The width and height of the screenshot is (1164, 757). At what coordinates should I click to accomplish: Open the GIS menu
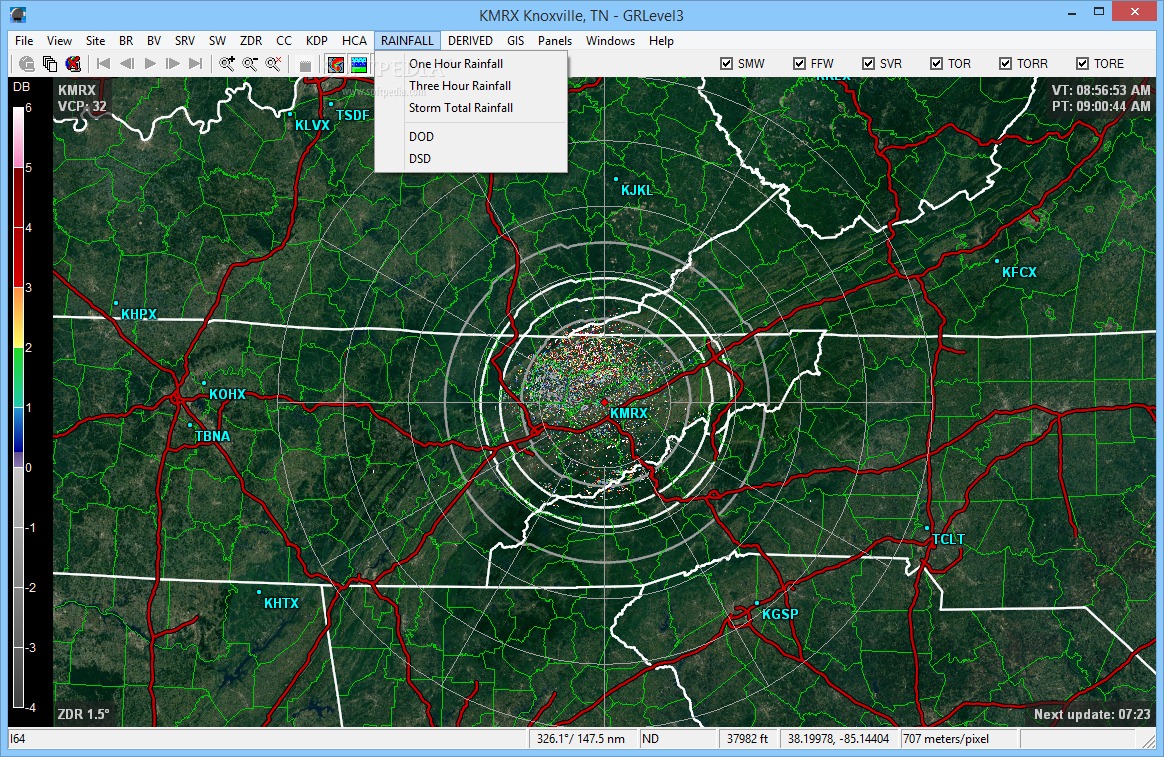tap(516, 41)
